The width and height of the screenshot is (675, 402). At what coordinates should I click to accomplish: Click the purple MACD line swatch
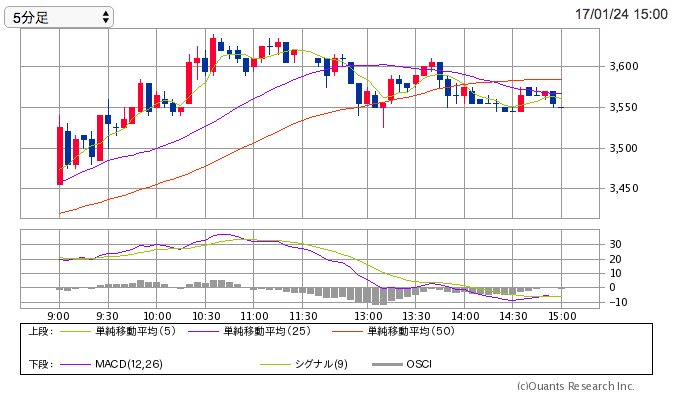75,365
